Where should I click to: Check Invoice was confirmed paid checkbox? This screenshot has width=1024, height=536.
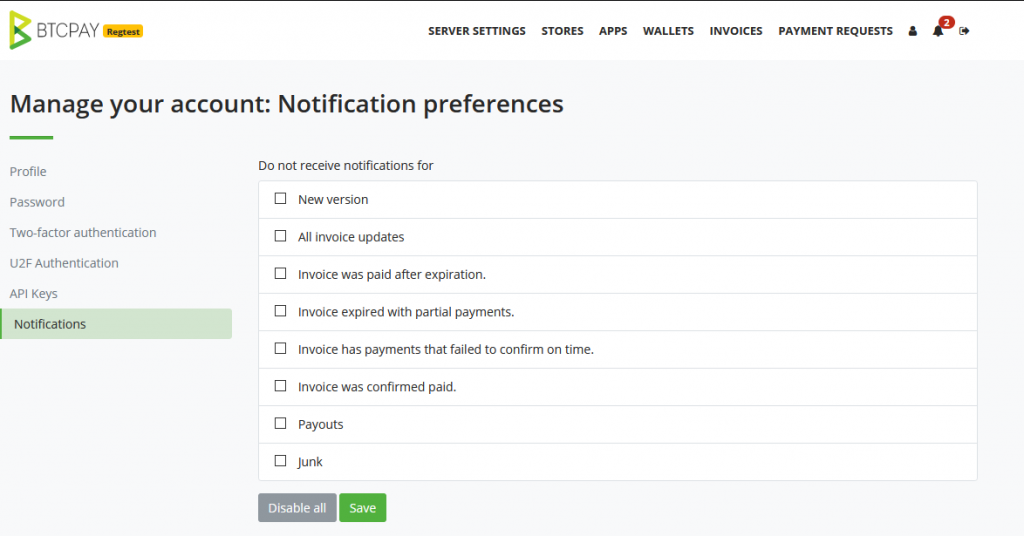point(280,386)
